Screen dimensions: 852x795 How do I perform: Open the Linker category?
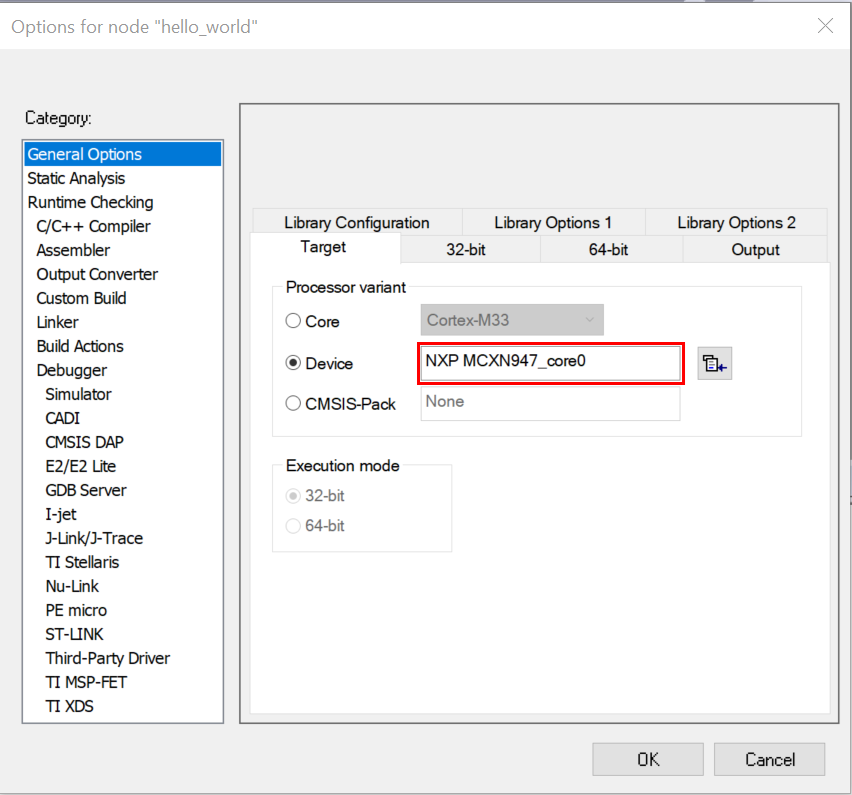(57, 322)
